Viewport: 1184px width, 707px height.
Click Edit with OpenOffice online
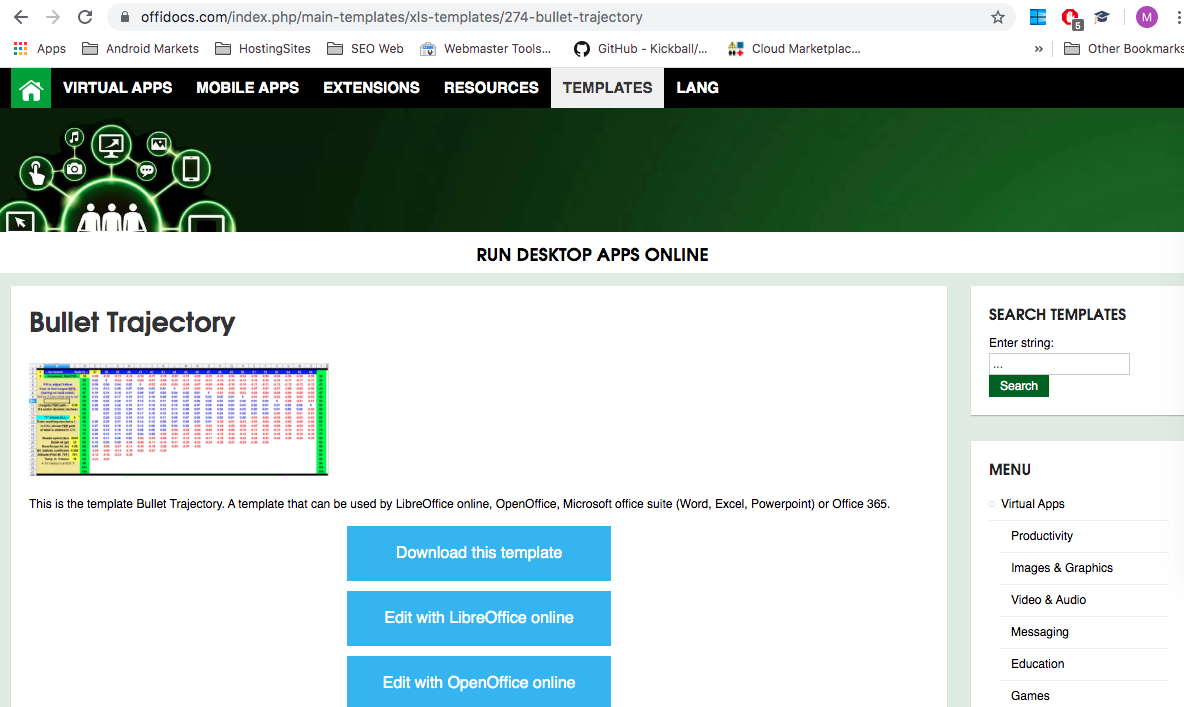[478, 682]
